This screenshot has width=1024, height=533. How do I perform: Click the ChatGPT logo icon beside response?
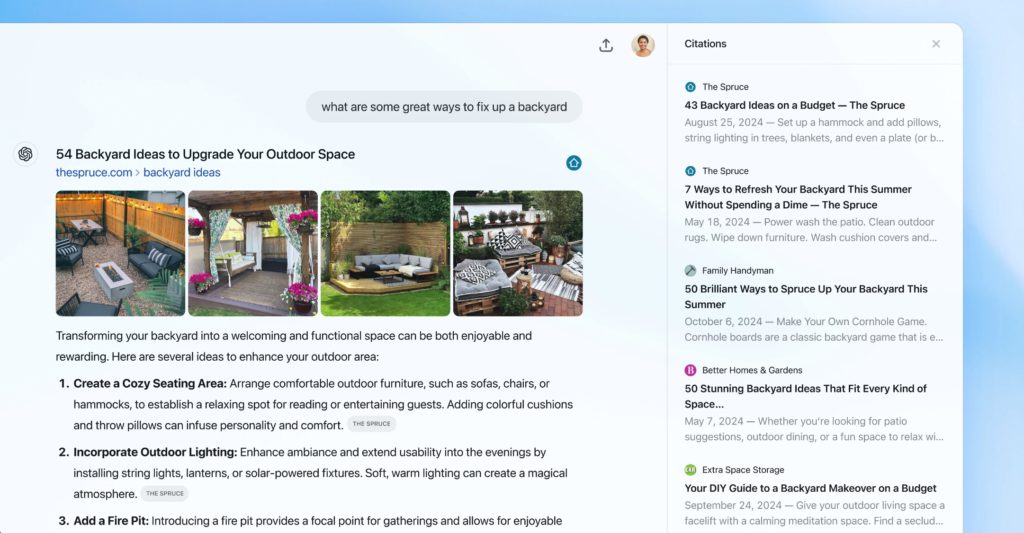[25, 154]
